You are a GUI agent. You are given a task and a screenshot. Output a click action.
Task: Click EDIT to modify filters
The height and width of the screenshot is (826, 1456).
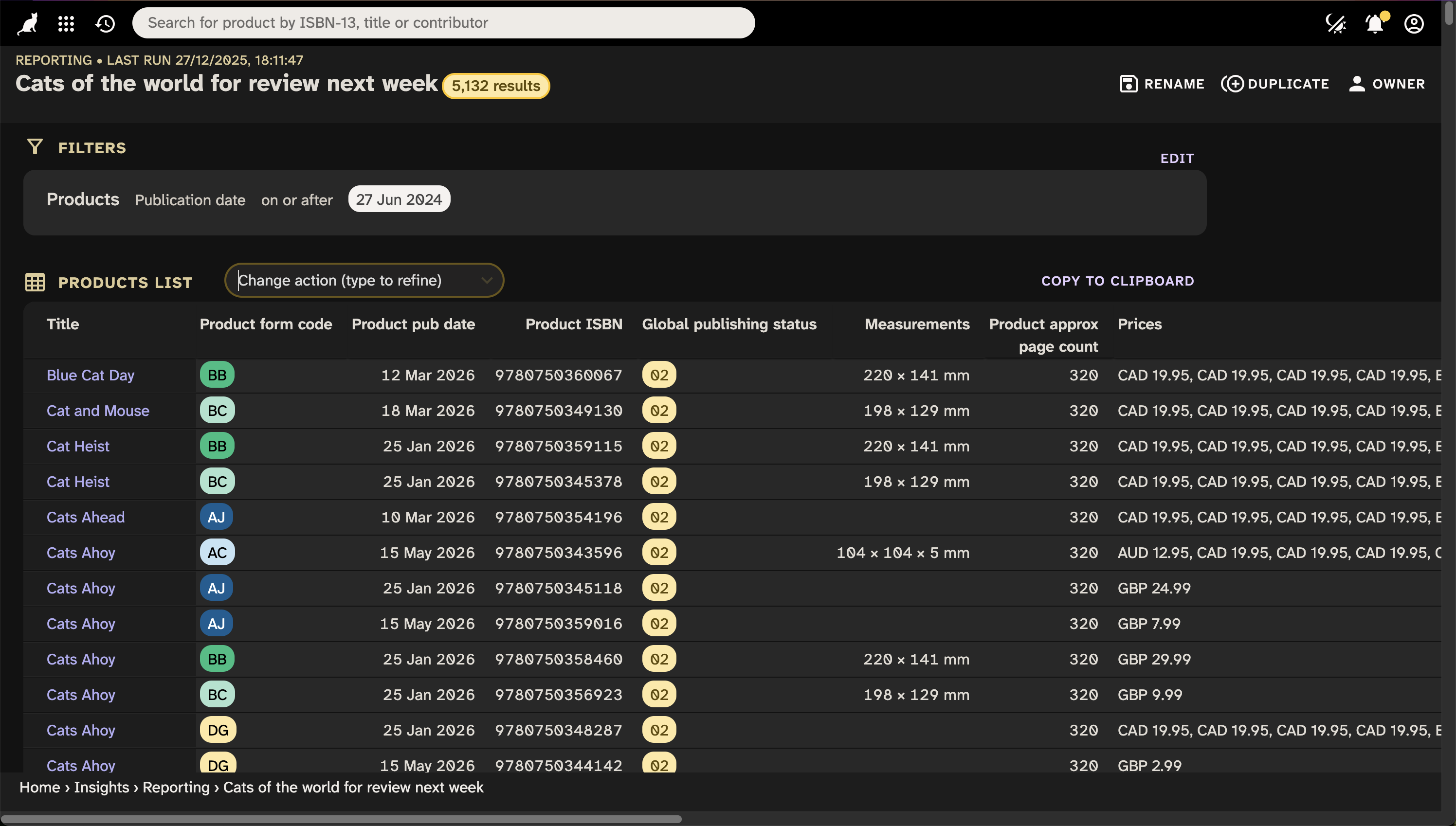point(1176,158)
